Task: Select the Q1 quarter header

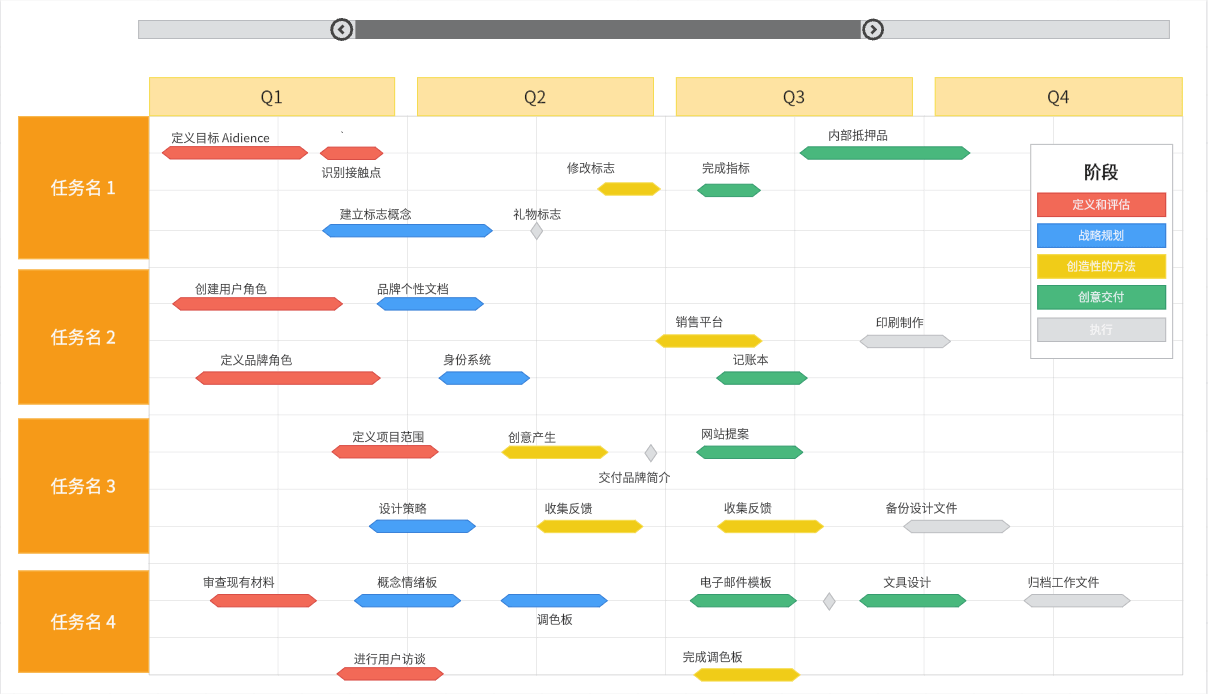Action: pos(272,96)
